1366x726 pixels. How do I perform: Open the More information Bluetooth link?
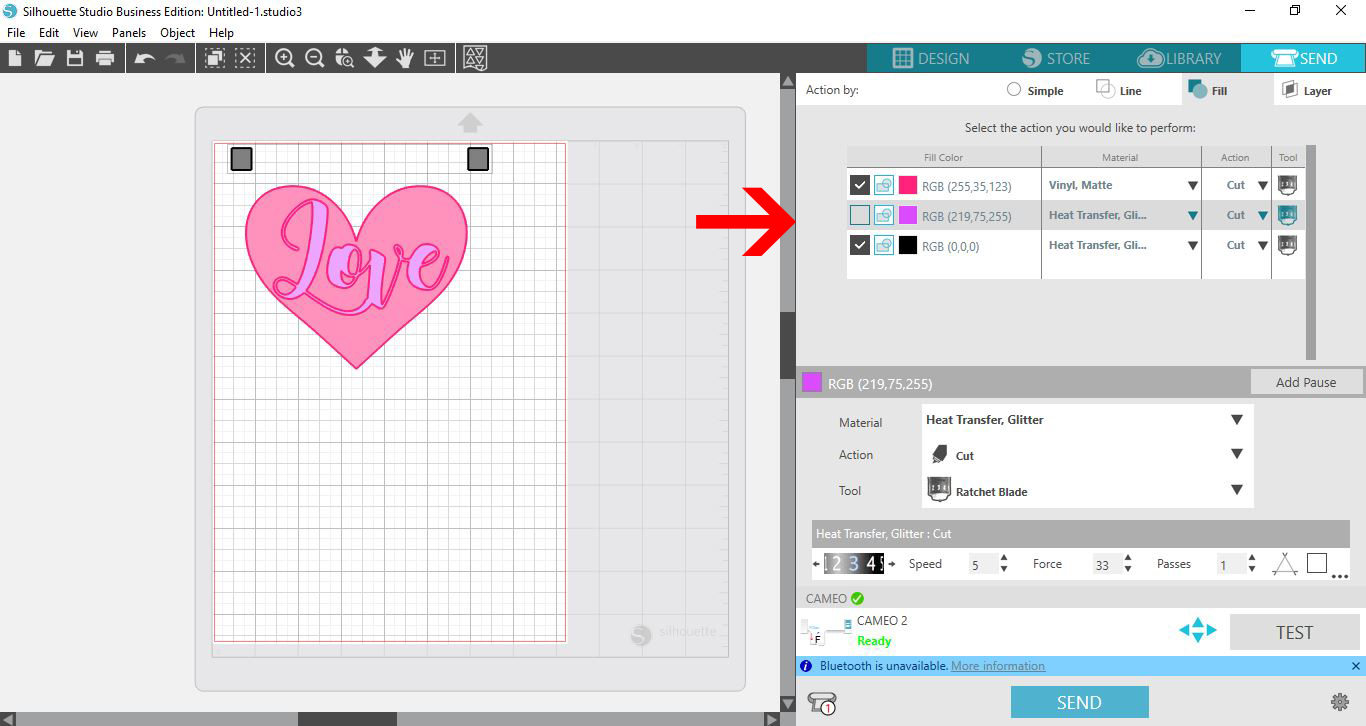998,666
